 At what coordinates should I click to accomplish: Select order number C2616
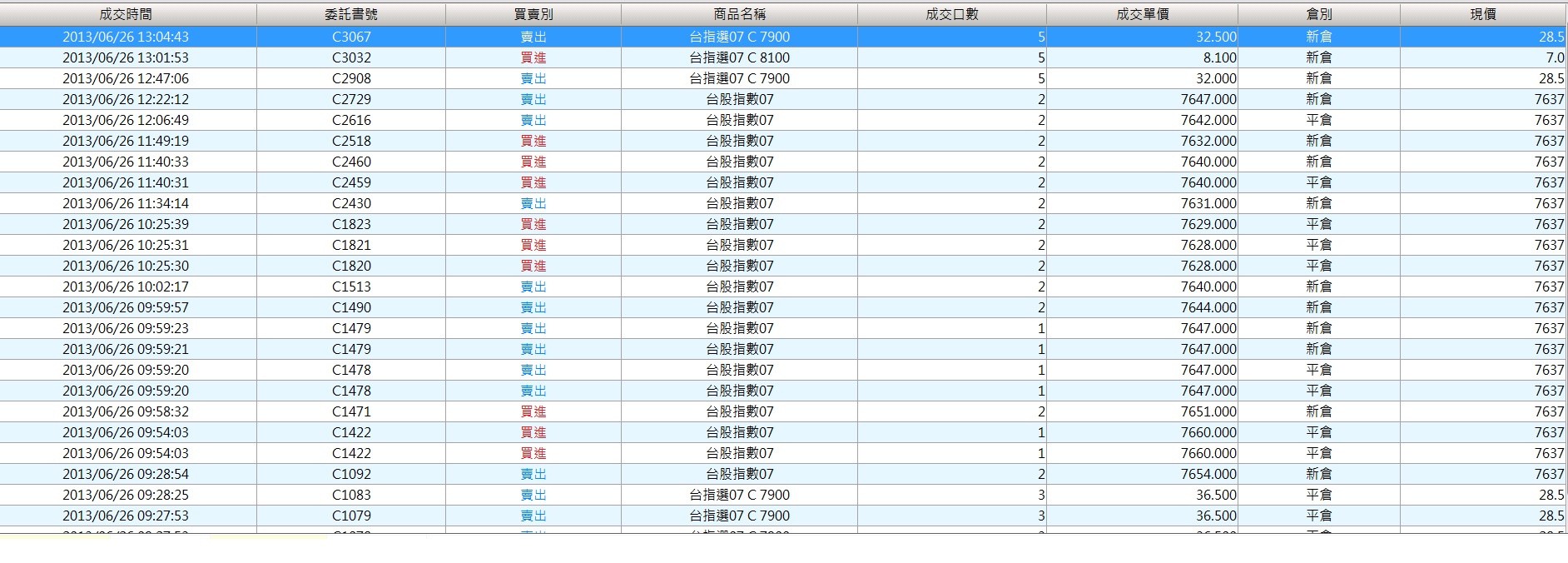(351, 120)
